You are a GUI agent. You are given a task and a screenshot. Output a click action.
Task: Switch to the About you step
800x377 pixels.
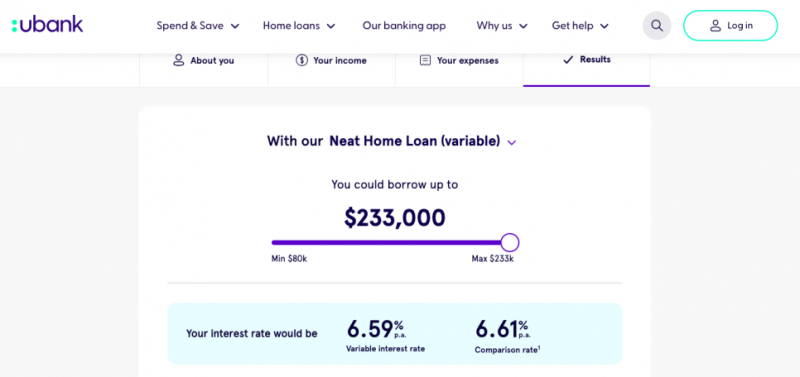tap(203, 61)
